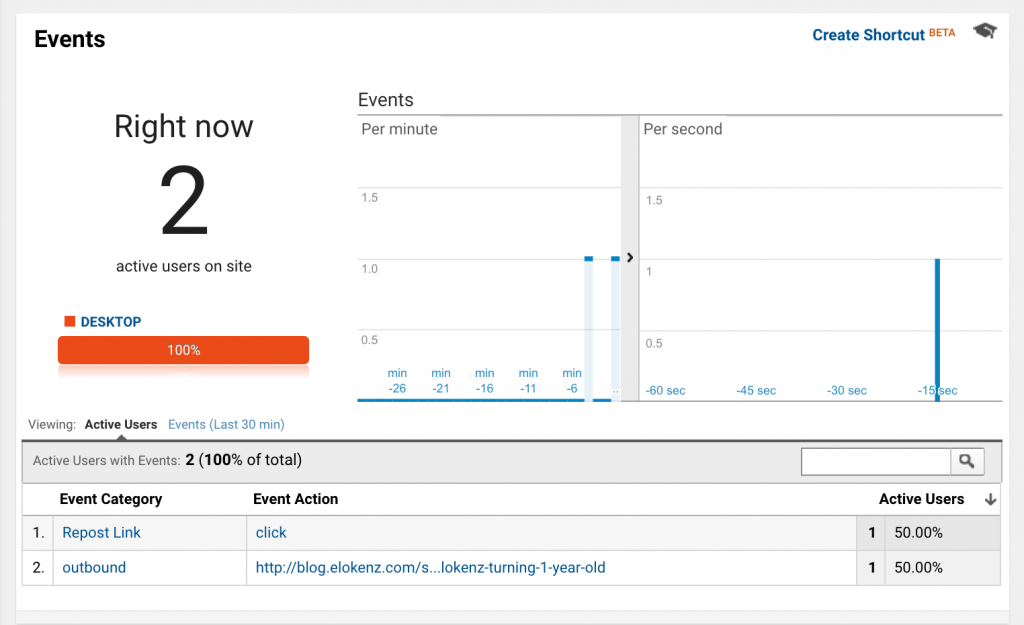Select the Active Users viewing option
The image size is (1024, 625).
(x=120, y=424)
